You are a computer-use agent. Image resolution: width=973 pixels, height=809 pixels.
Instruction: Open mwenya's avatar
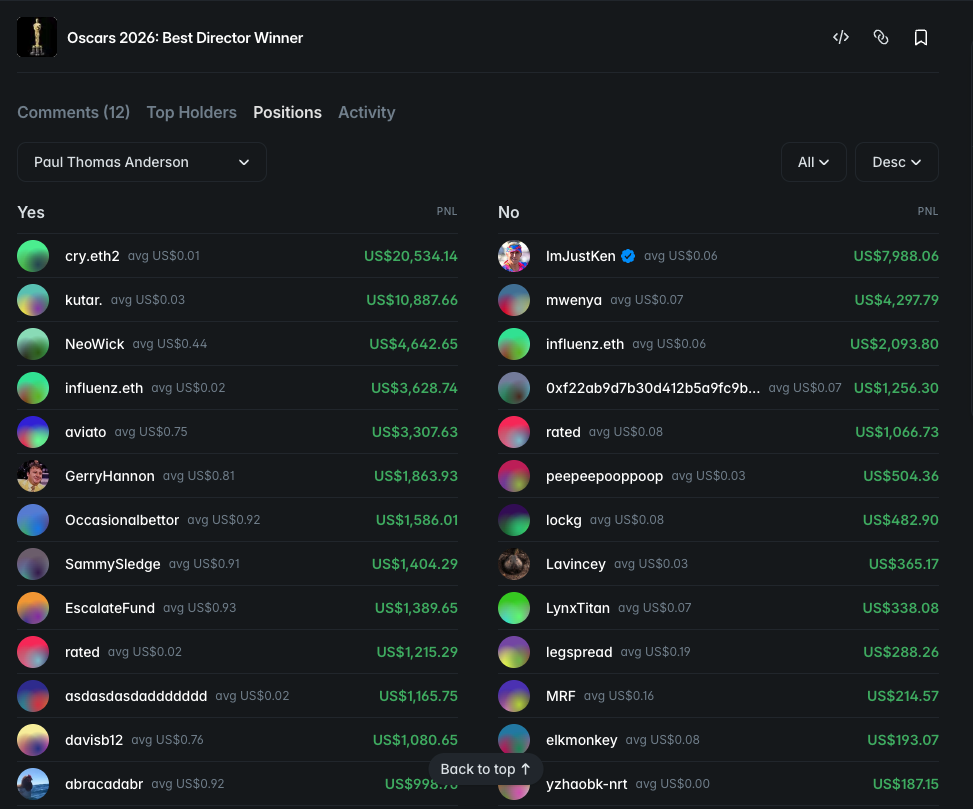pos(514,300)
